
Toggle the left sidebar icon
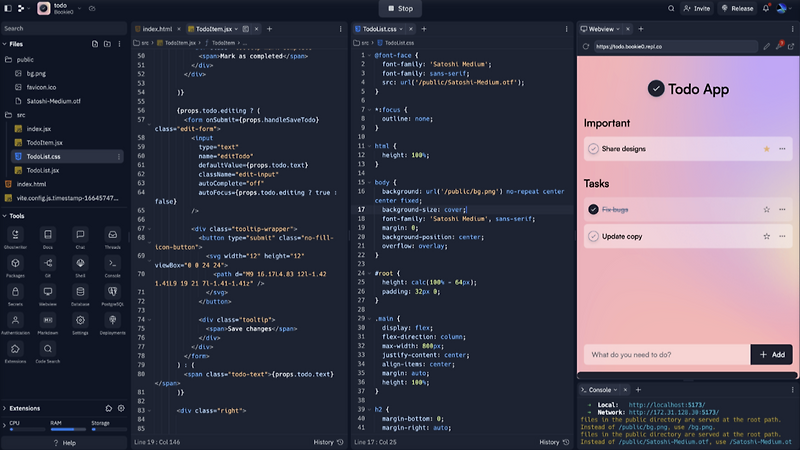[x=8, y=8]
